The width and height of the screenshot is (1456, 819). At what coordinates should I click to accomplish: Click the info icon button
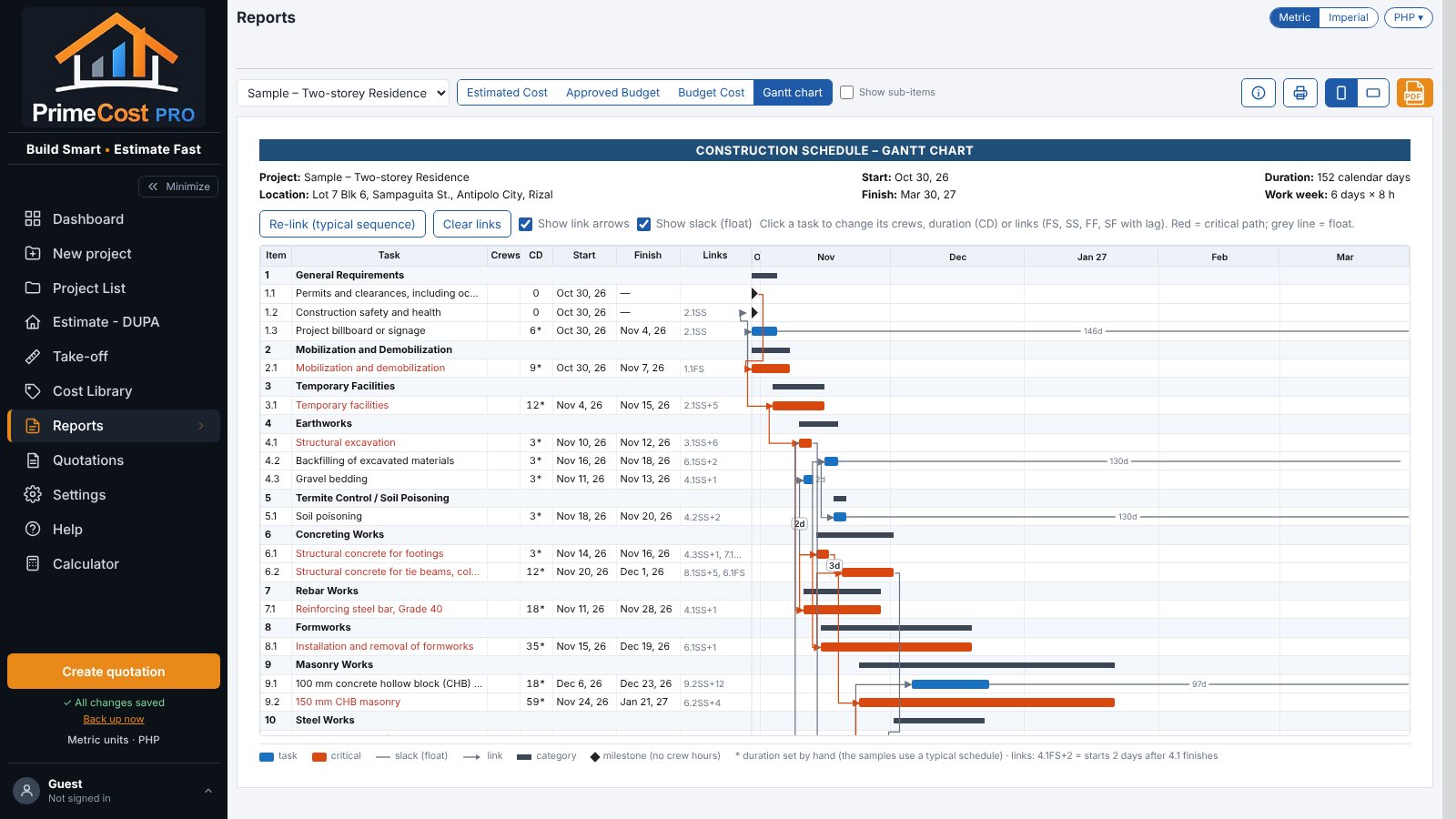pos(1259,93)
